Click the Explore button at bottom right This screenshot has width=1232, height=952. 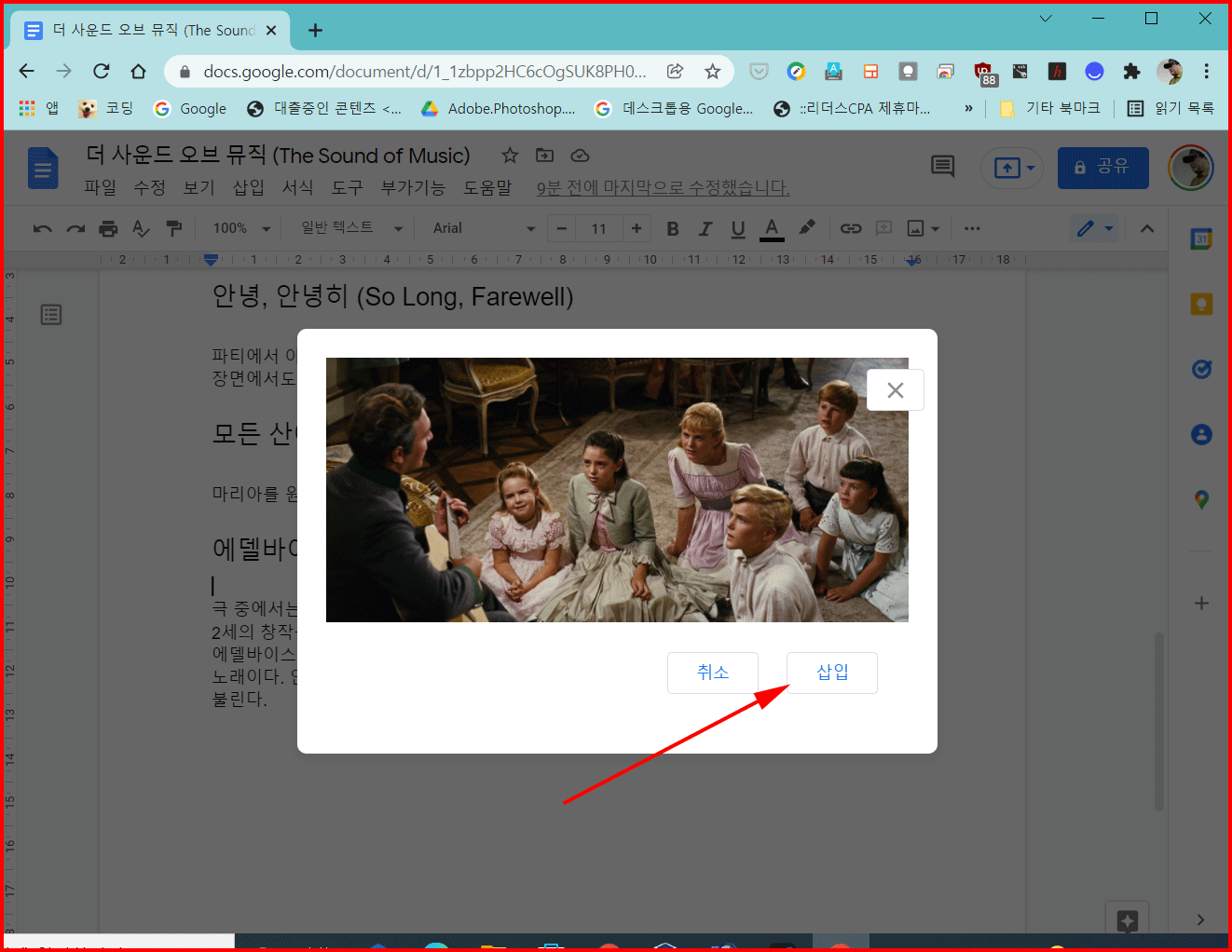click(1127, 920)
